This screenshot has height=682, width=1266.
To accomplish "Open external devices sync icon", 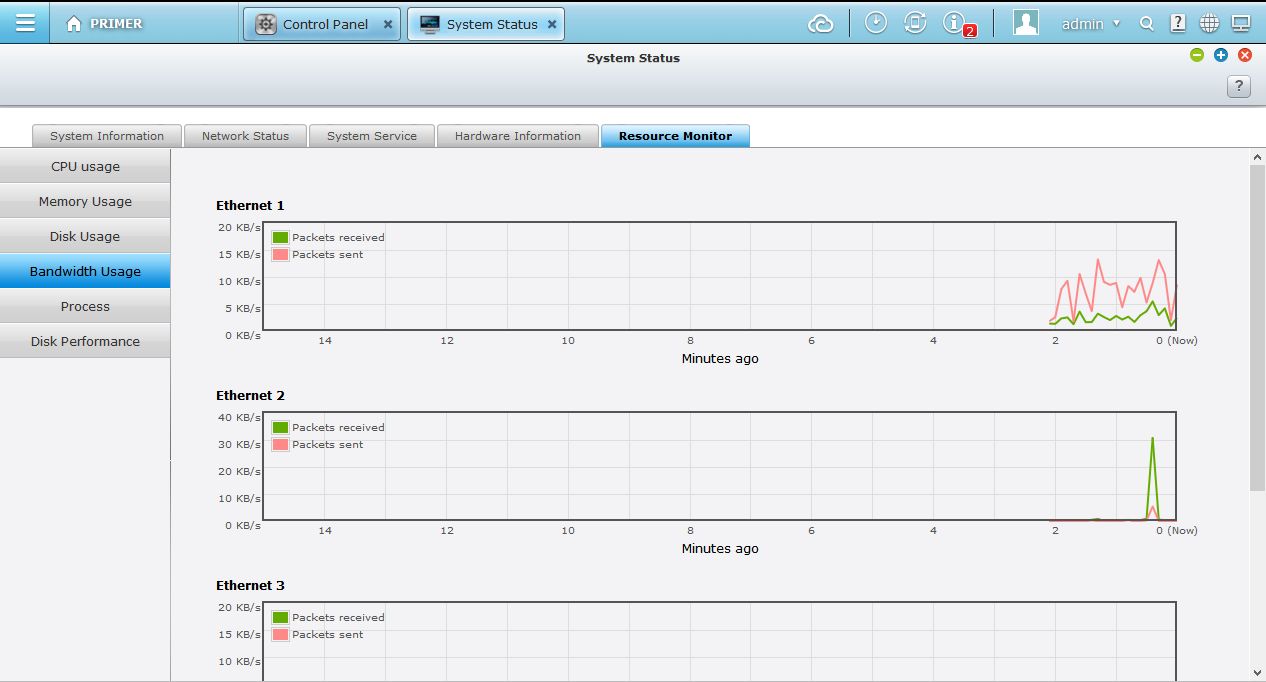I will tap(915, 23).
